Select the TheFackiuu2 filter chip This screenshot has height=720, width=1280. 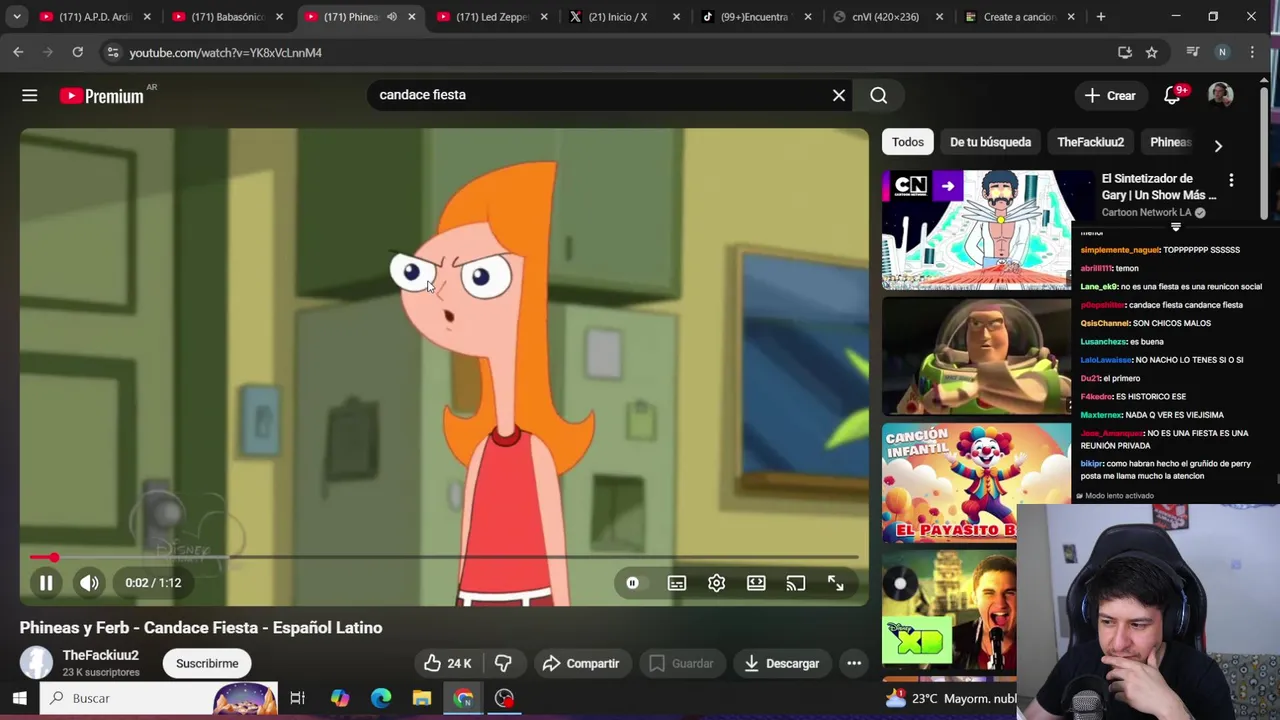pyautogui.click(x=1091, y=142)
